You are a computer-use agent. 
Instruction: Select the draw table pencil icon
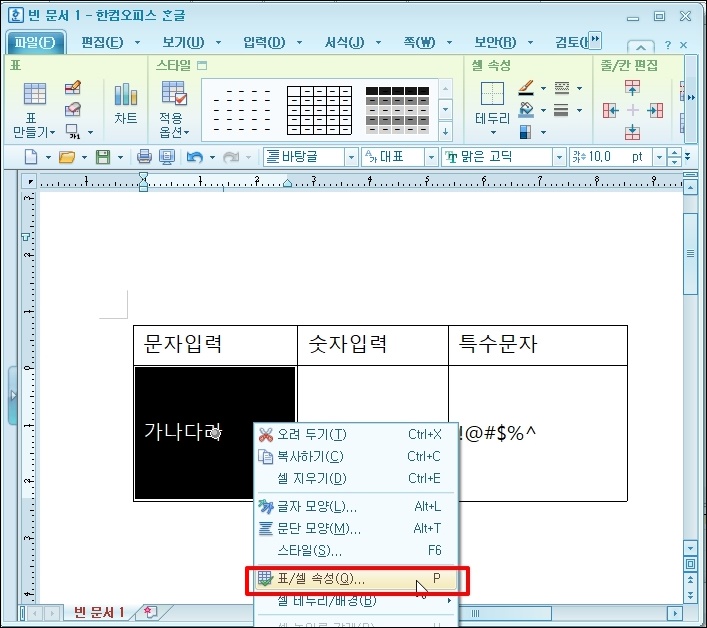pyautogui.click(x=73, y=87)
